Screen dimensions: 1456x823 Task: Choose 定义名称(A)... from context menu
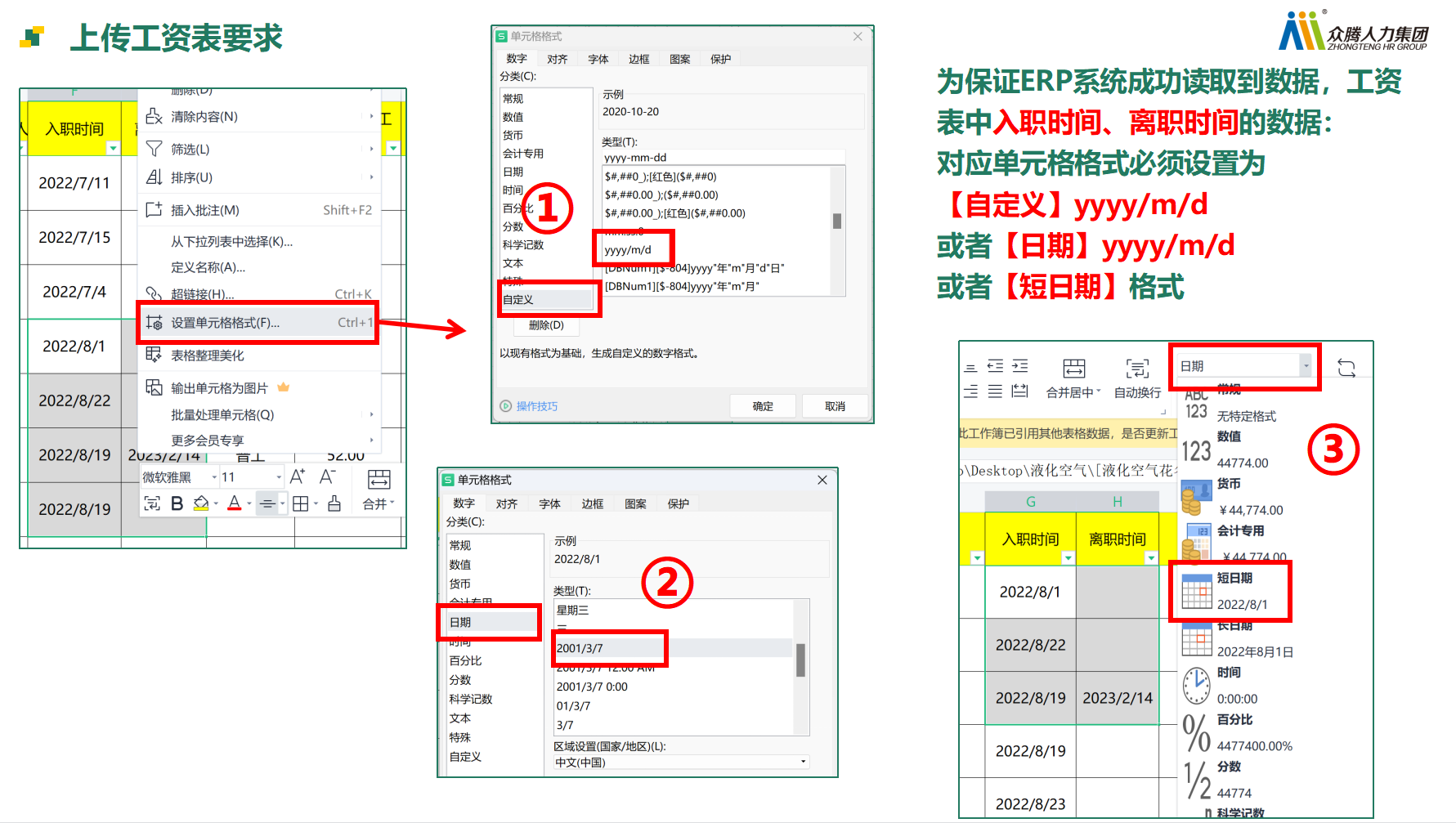tap(208, 267)
